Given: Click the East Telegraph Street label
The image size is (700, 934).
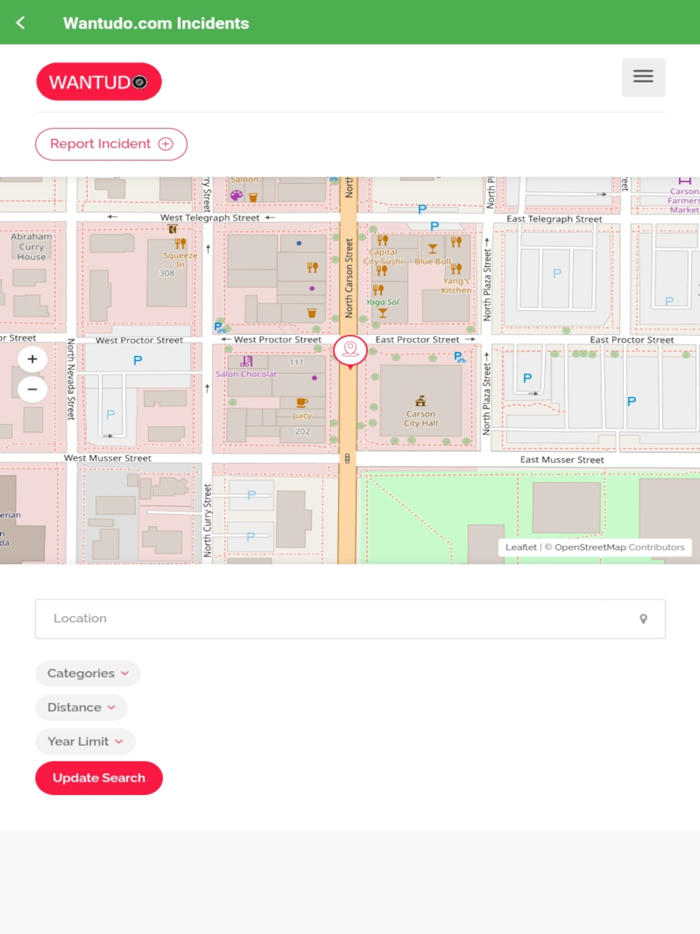Looking at the screenshot, I should [x=554, y=219].
